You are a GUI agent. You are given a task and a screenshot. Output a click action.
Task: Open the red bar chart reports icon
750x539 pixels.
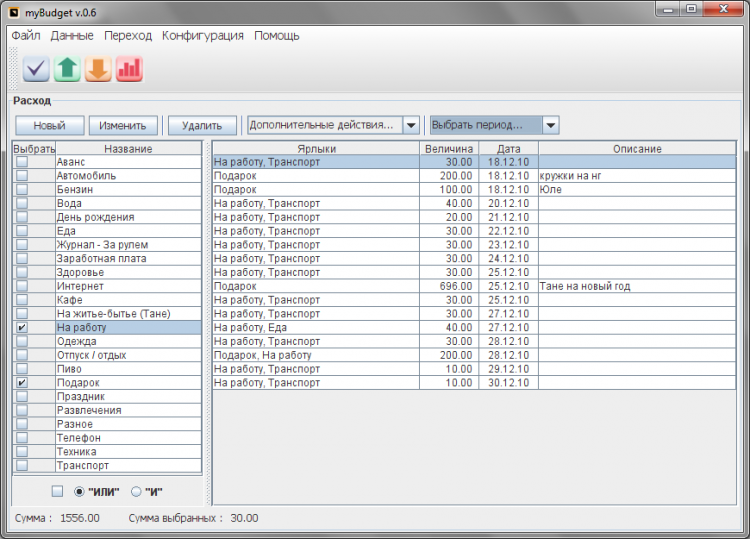coord(129,69)
